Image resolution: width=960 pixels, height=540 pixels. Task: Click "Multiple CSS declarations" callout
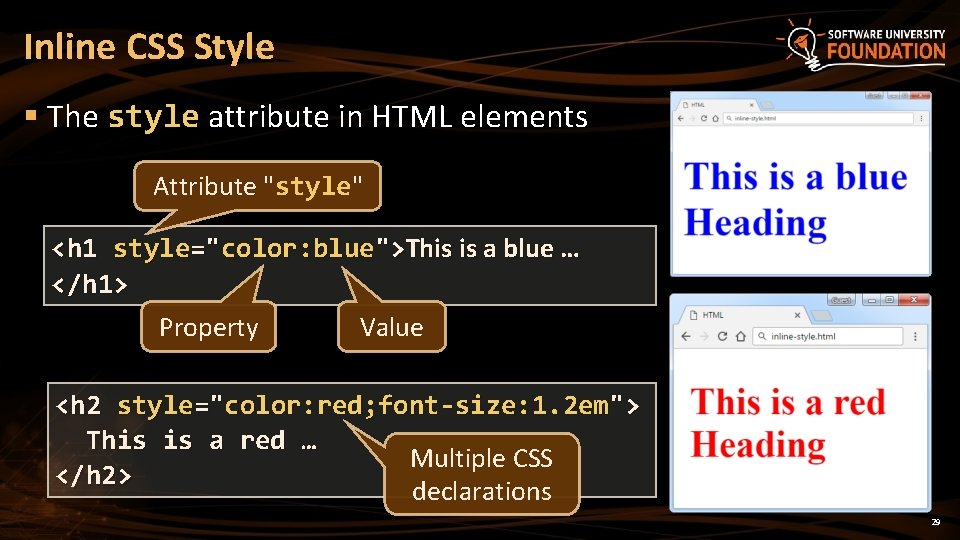point(482,474)
